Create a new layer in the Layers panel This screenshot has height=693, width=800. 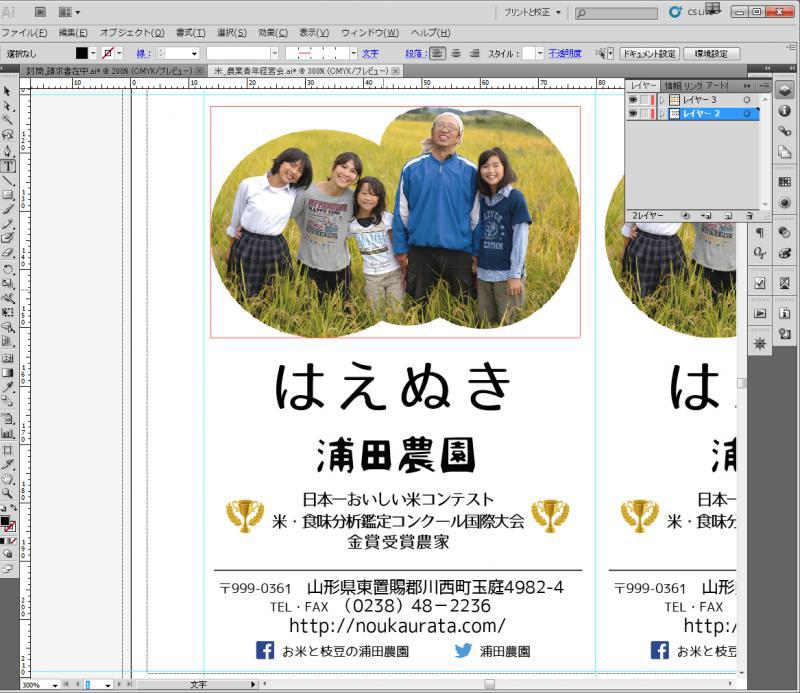point(727,215)
